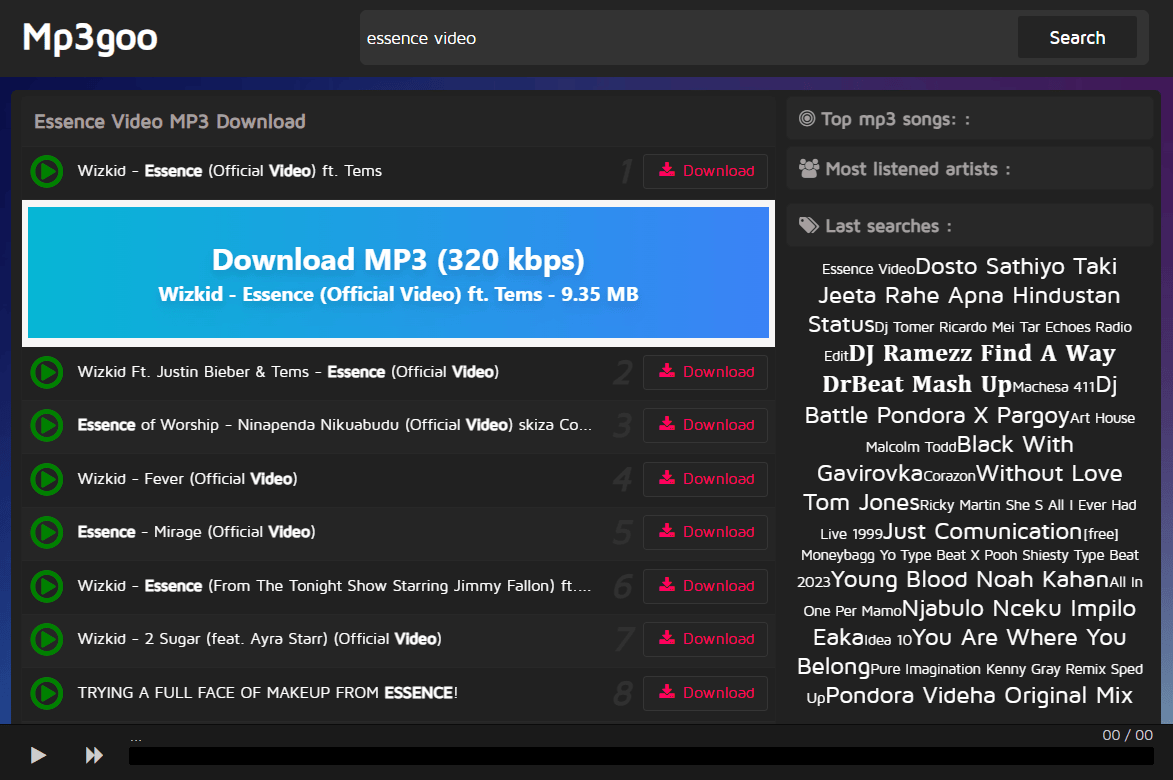
Task: Open Idea 10 search tag
Action: click(x=889, y=640)
